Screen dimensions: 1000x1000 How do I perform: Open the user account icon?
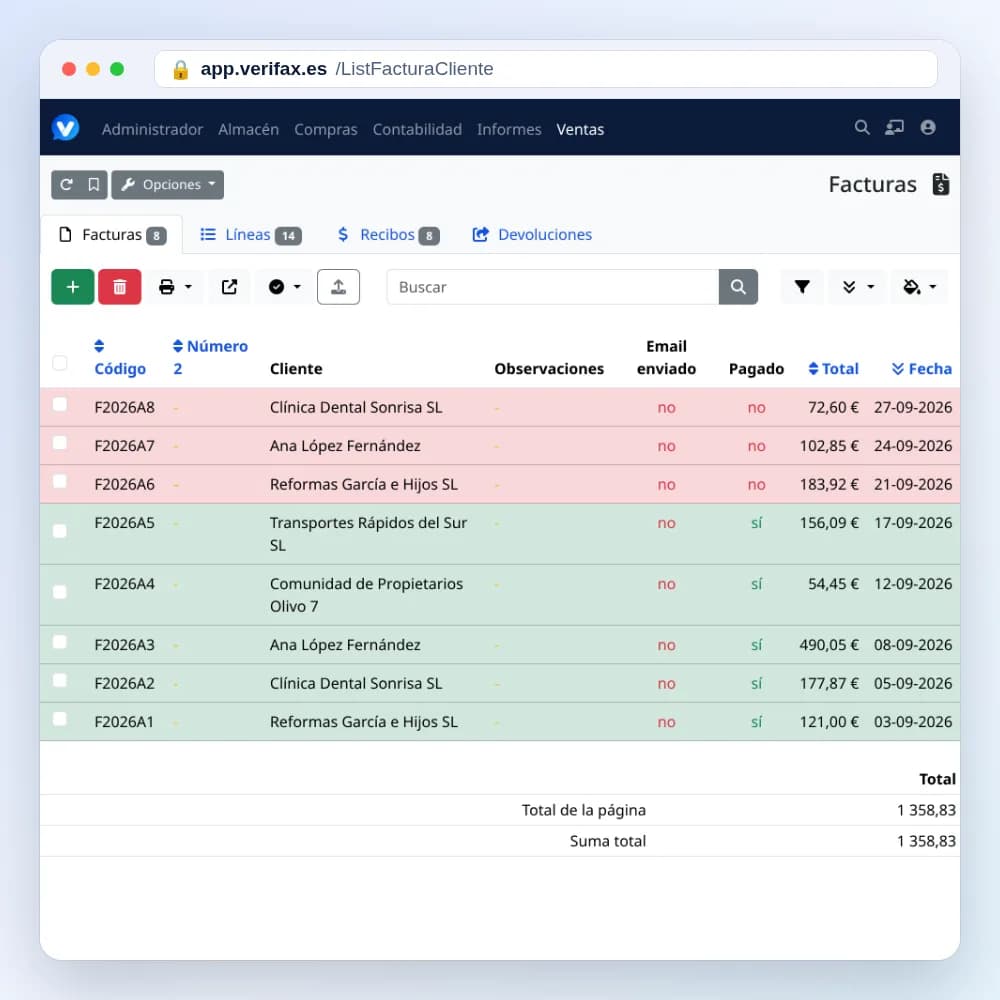[x=928, y=128]
